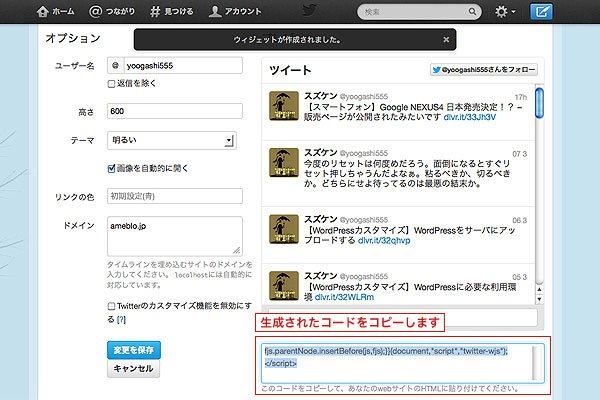Click the ユーザー名 field containing yoogashi555
Screen dimensions: 600x400
[x=183, y=65]
